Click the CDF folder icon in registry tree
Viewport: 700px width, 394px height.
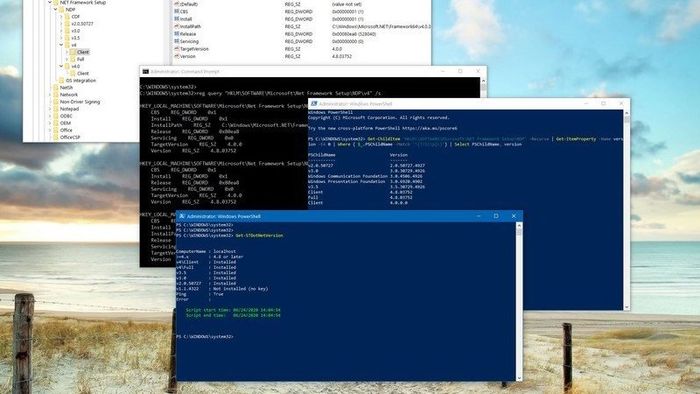(x=67, y=17)
